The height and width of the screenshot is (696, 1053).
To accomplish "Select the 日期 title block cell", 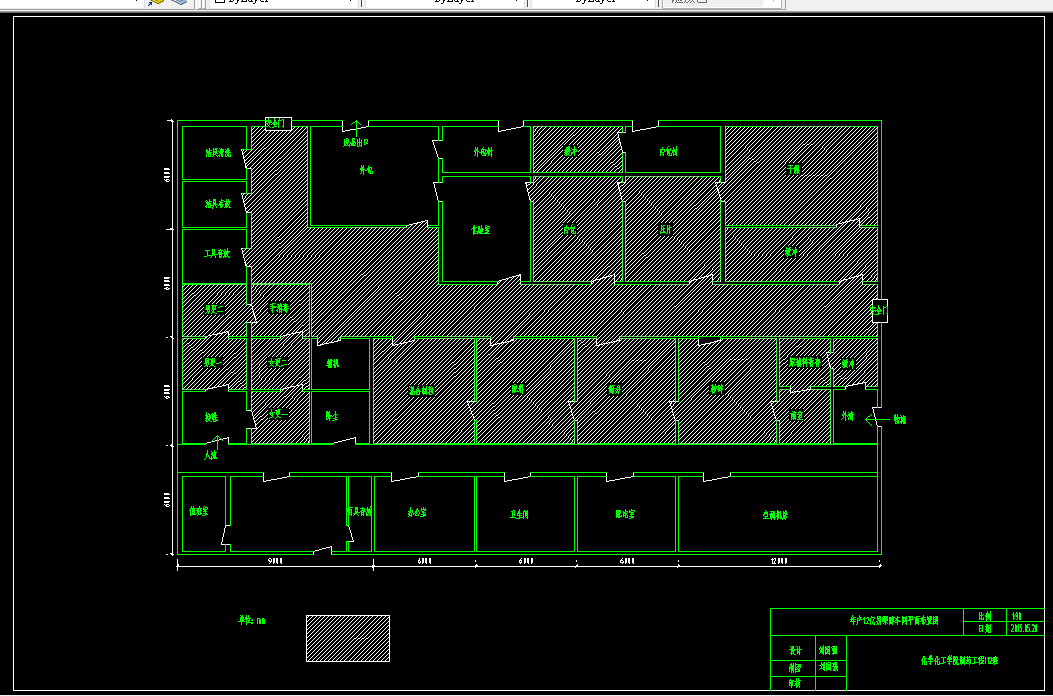I will tap(984, 629).
